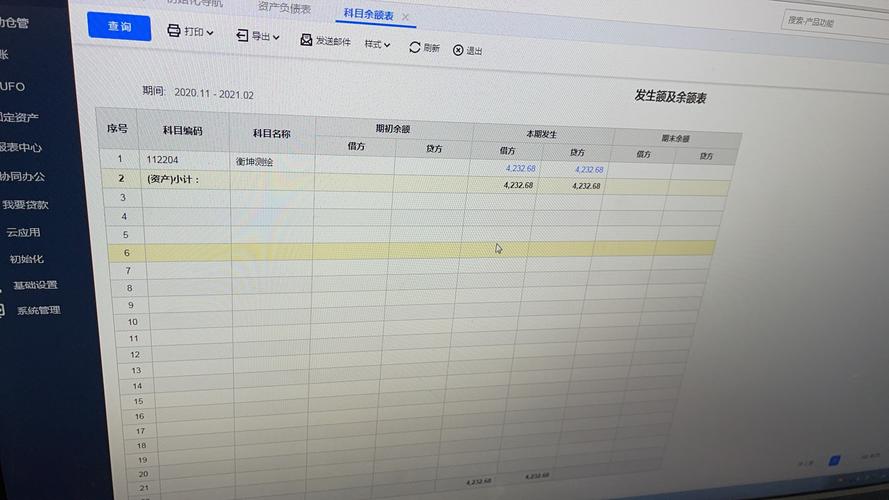Select the 科目余额表 tab
Image resolution: width=889 pixels, height=500 pixels.
[369, 15]
